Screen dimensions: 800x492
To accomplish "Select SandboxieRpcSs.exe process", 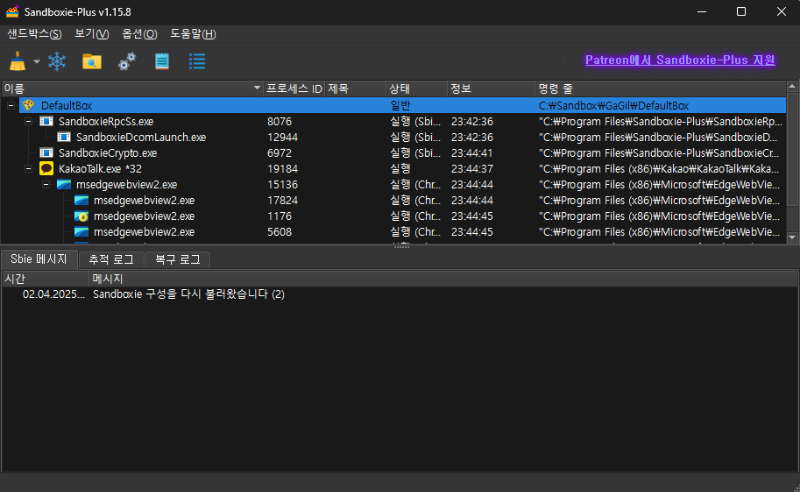I will (106, 121).
